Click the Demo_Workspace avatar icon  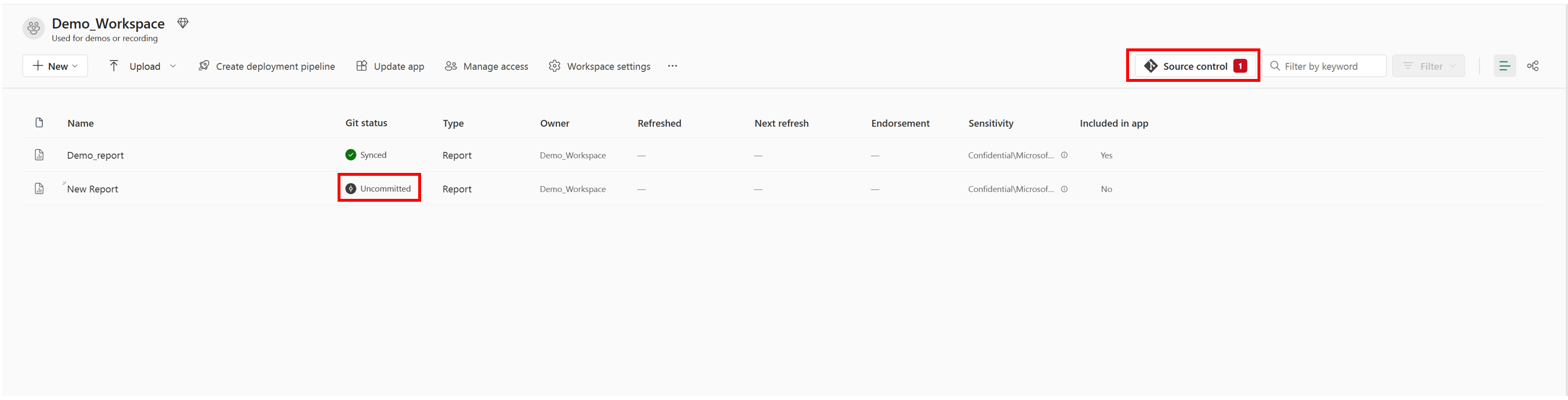[x=33, y=28]
